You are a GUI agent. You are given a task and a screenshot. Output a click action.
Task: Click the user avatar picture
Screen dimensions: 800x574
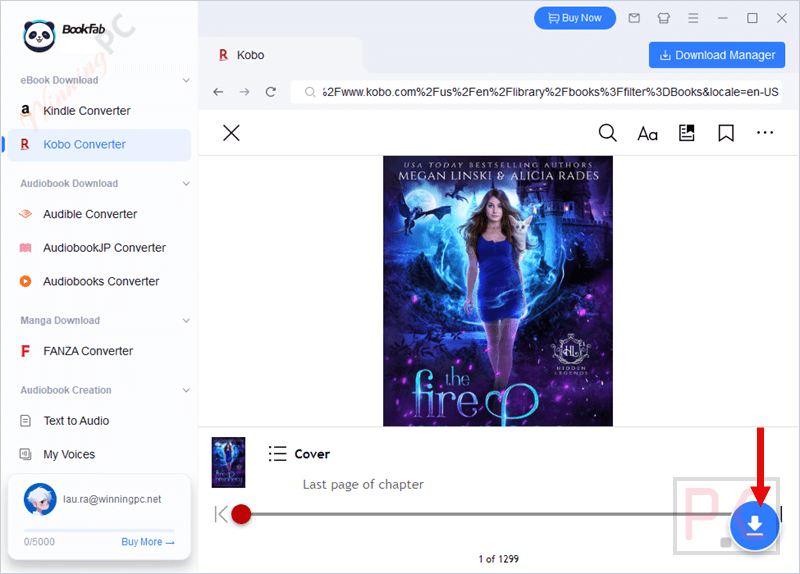[x=40, y=500]
